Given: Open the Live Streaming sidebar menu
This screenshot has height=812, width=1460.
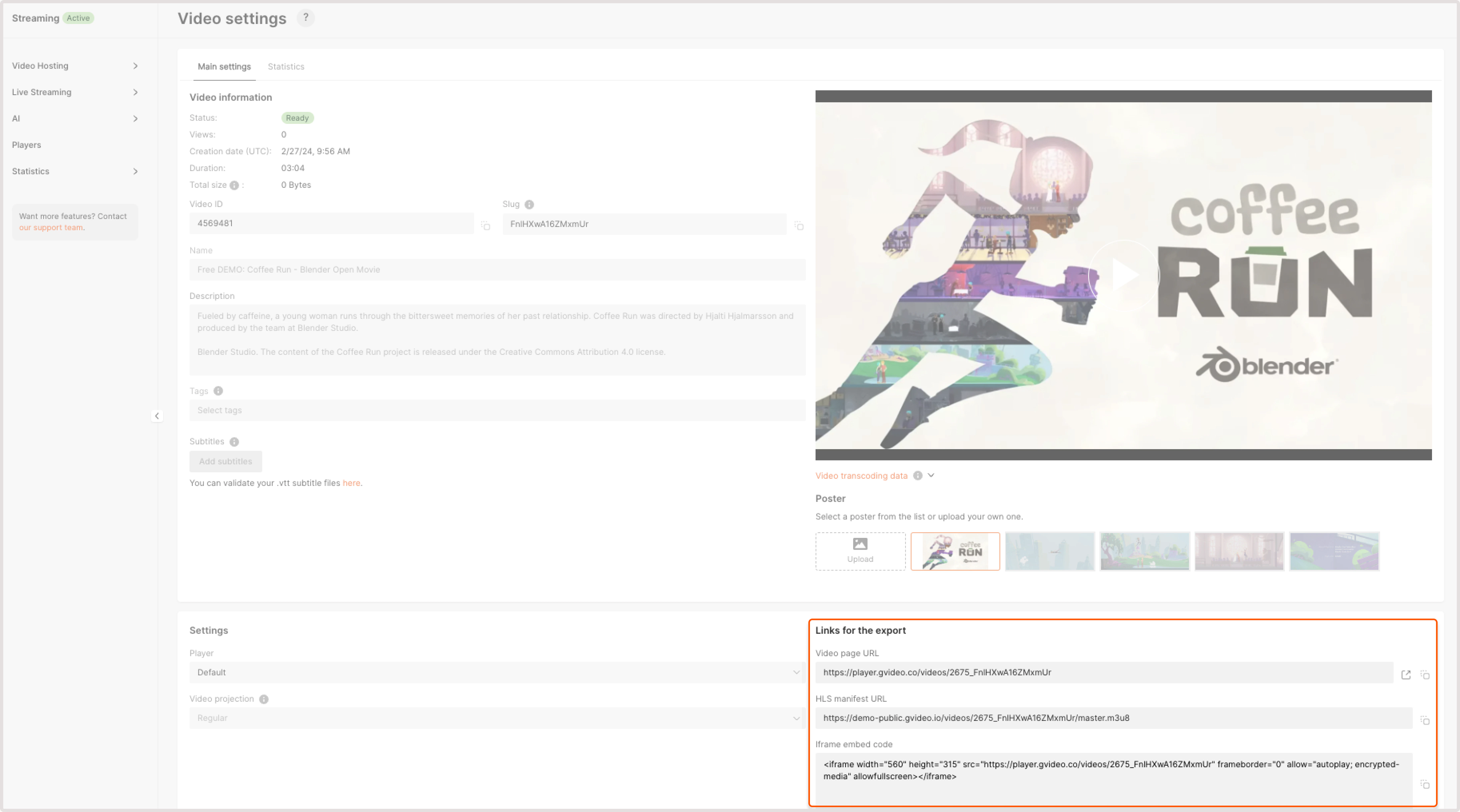Looking at the screenshot, I should pyautogui.click(x=42, y=92).
